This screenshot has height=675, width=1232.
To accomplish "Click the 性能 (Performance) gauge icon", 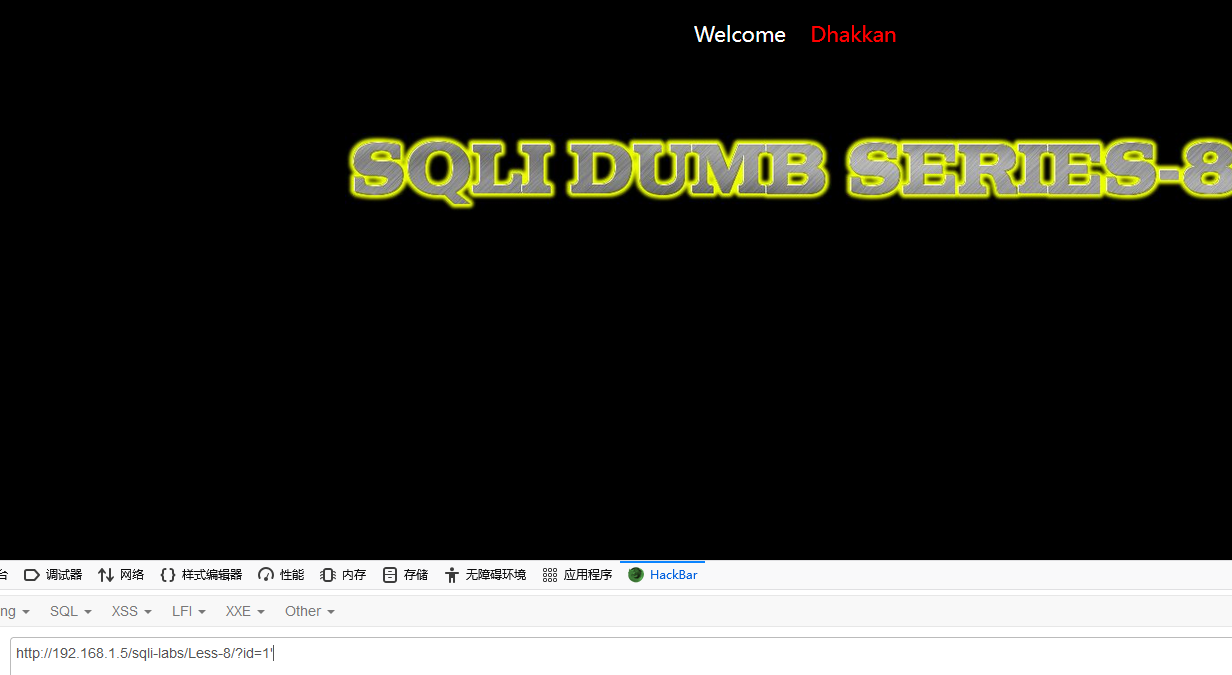I will pyautogui.click(x=266, y=575).
